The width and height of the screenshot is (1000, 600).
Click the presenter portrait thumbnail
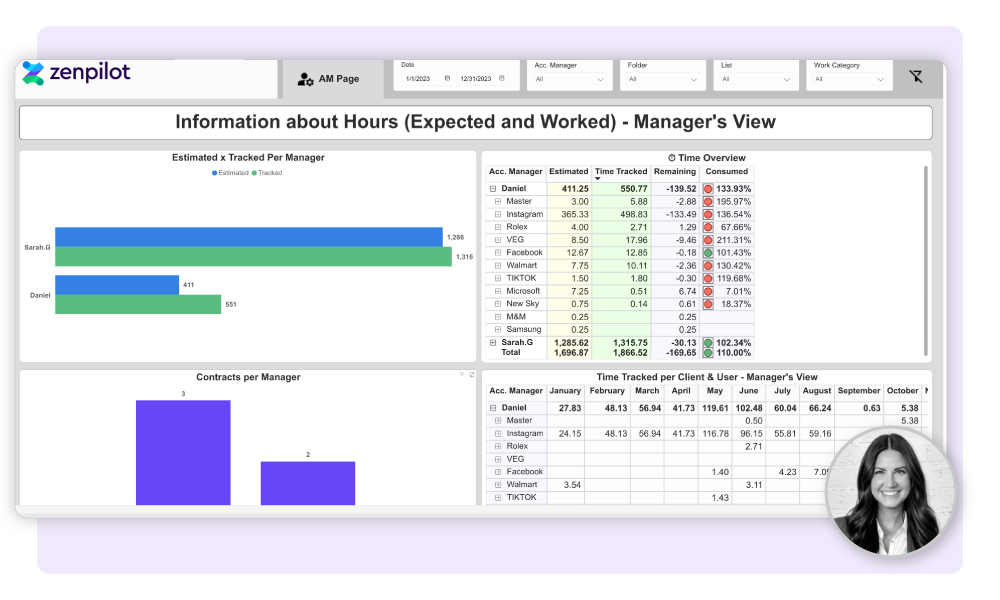(x=890, y=492)
